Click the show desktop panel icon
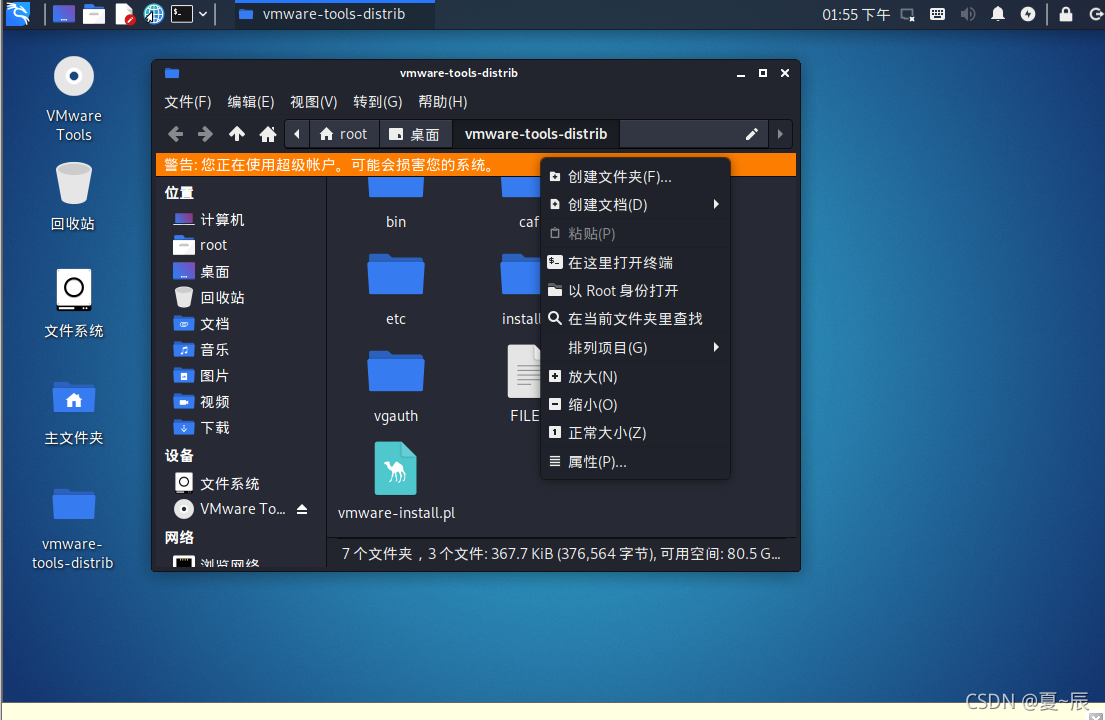1105x720 pixels. coord(63,14)
